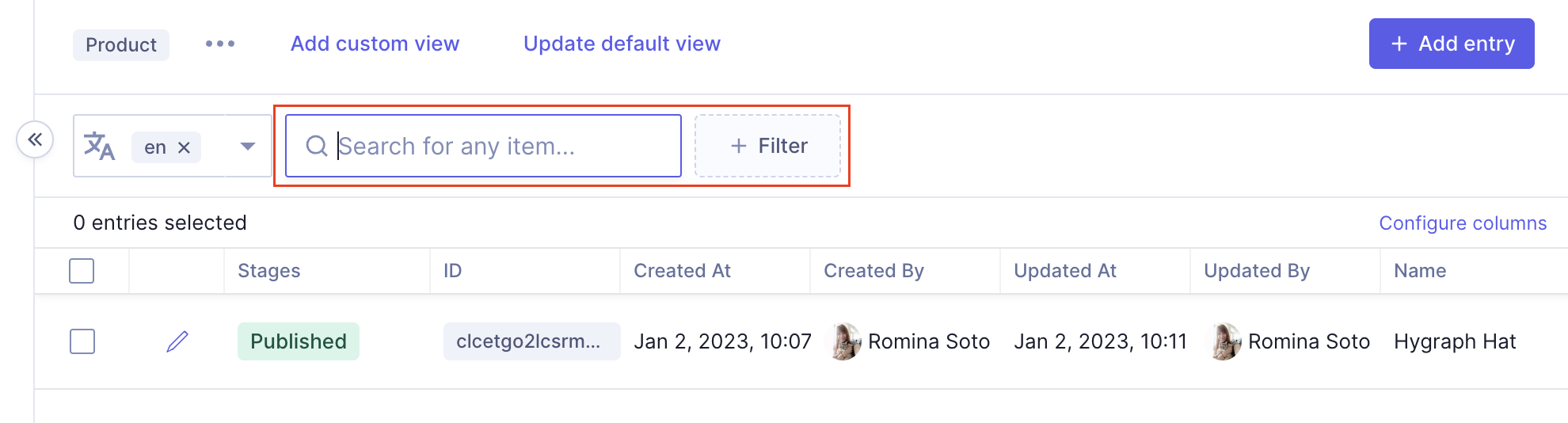The image size is (1568, 423).
Task: Open Configure columns
Action: tap(1462, 223)
